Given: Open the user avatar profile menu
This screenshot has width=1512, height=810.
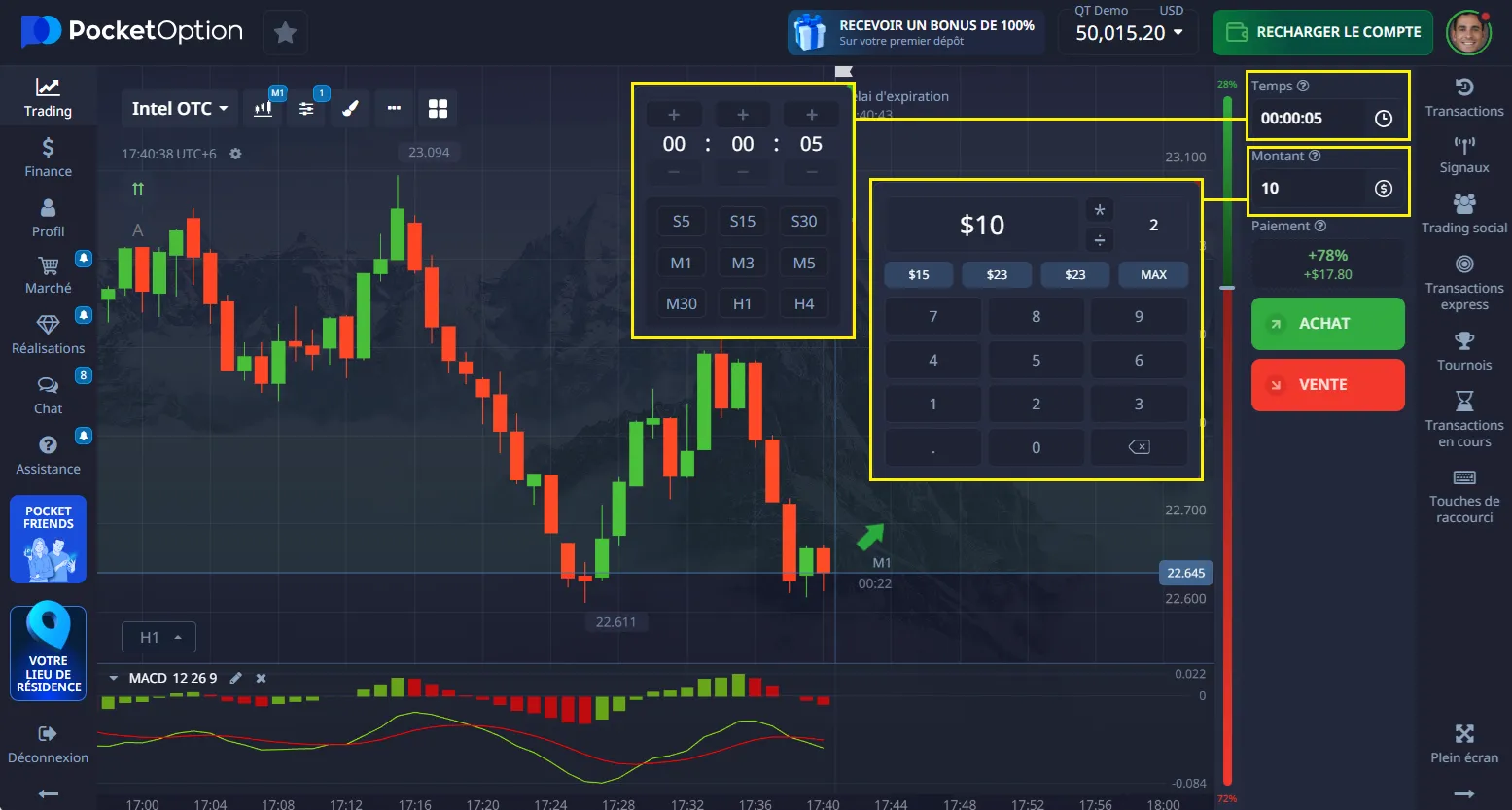Looking at the screenshot, I should pyautogui.click(x=1468, y=33).
